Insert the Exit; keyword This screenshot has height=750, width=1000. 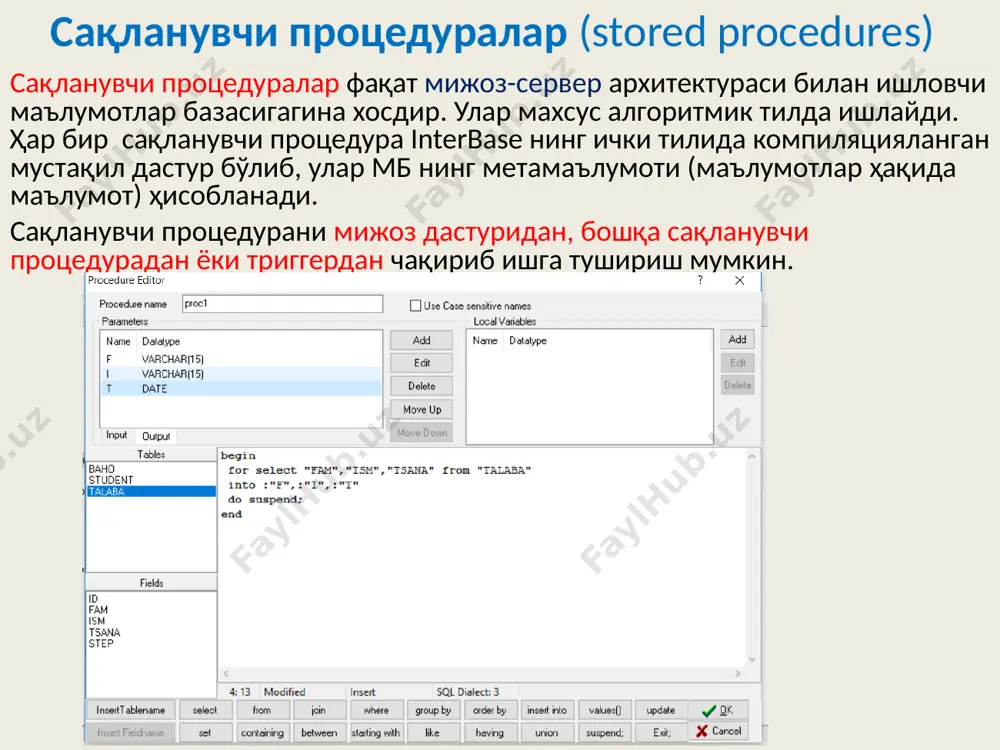[x=661, y=733]
